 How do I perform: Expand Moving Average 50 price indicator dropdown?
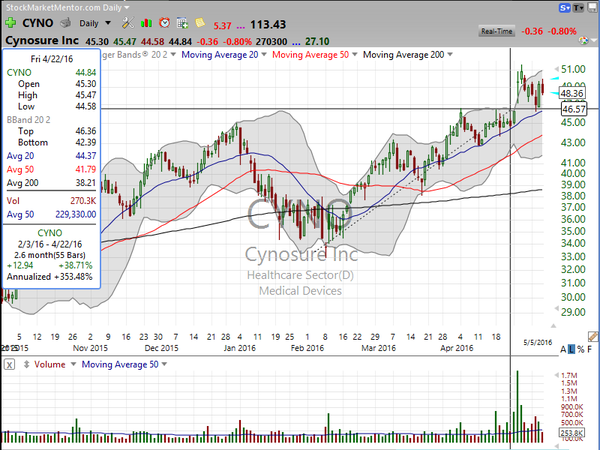[x=355, y=55]
